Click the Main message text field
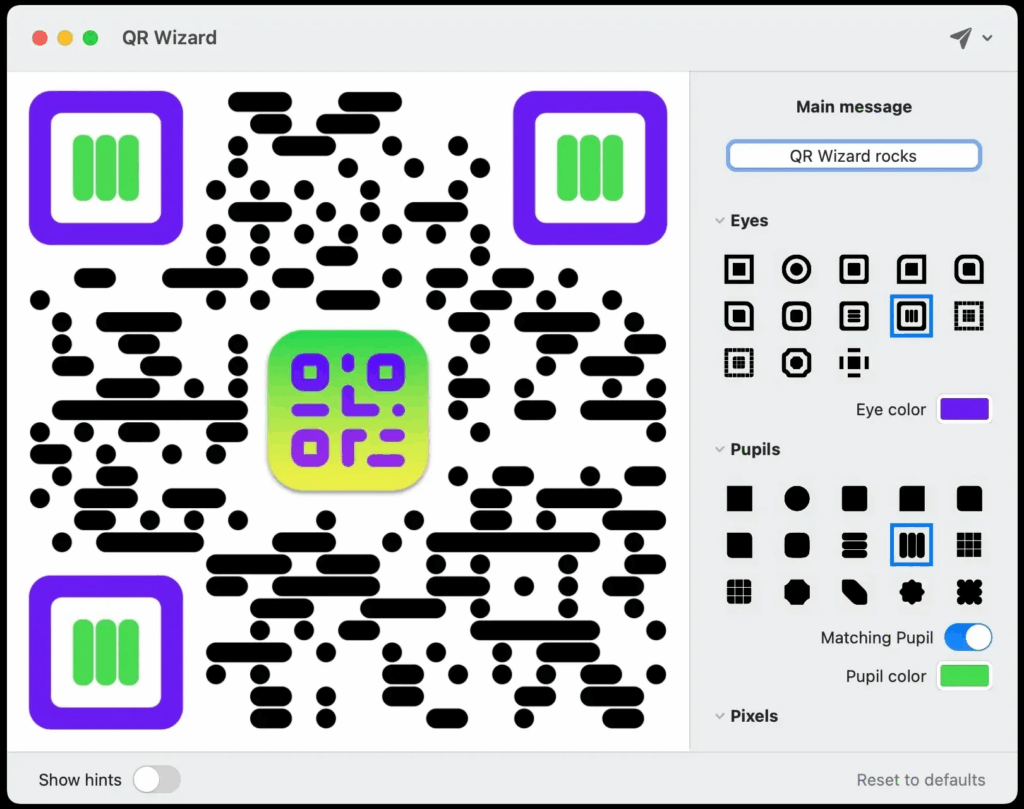This screenshot has height=809, width=1024. pos(853,156)
